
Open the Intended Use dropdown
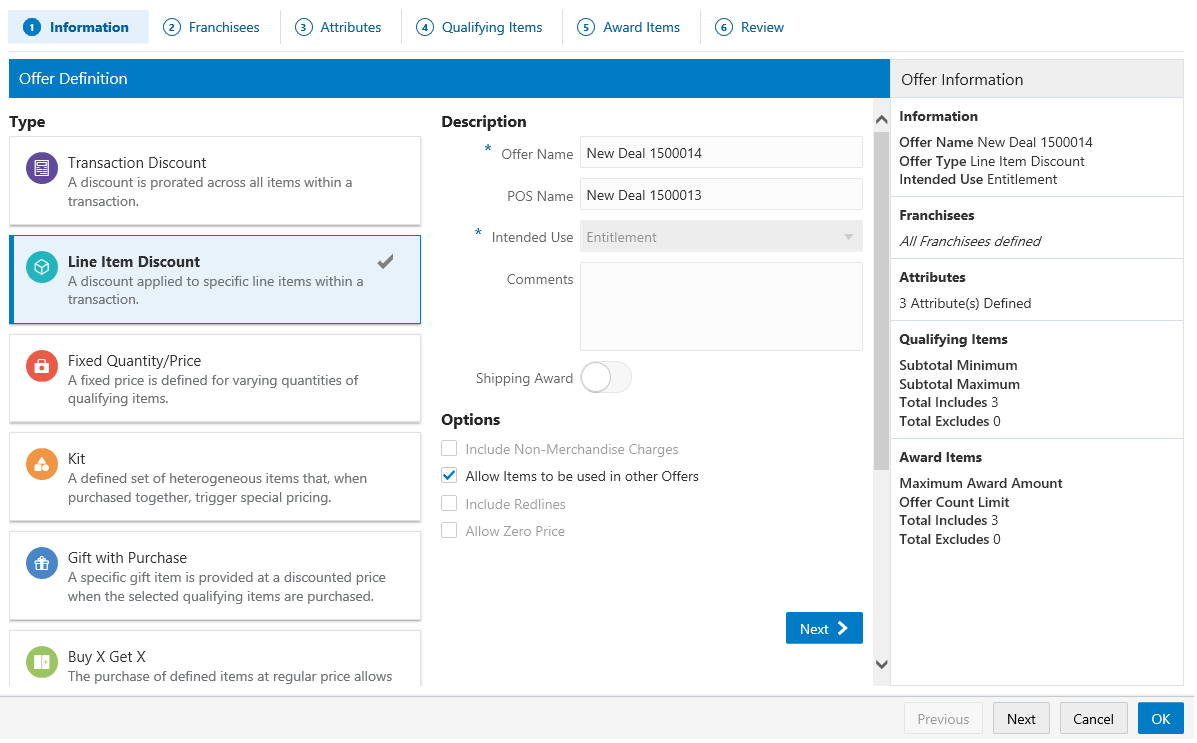coord(721,237)
